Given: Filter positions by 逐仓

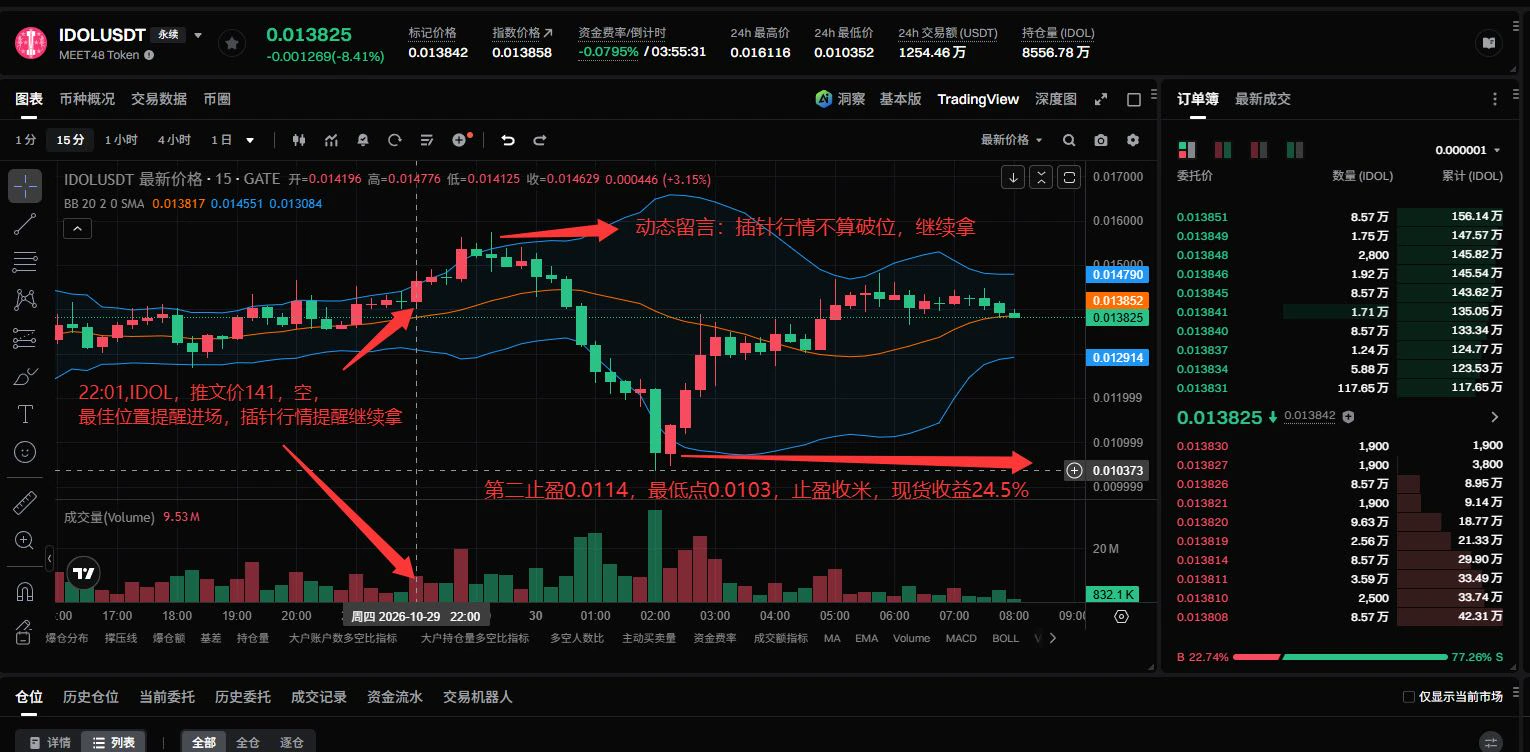Looking at the screenshot, I should (292, 742).
